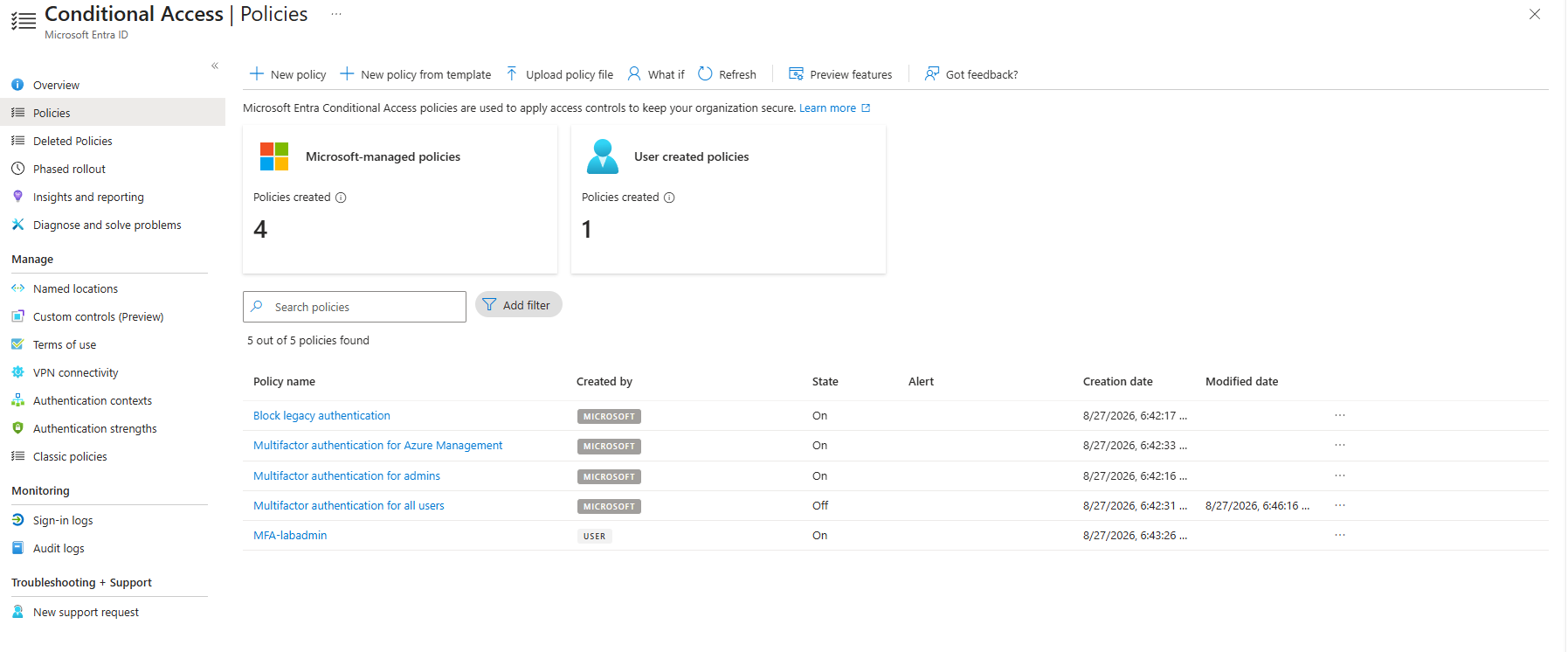This screenshot has width=1568, height=652.
Task: Open more options for Block legacy authentication
Action: [x=1340, y=415]
